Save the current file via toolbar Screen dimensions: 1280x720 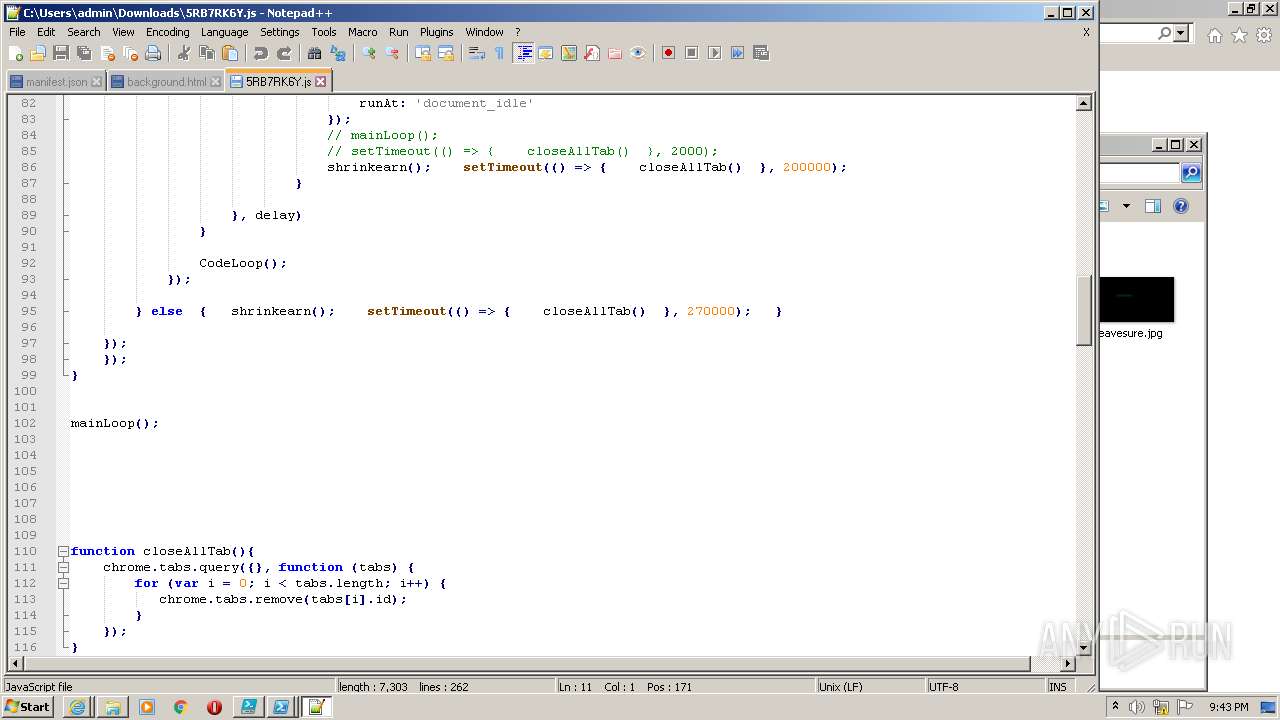click(x=61, y=53)
